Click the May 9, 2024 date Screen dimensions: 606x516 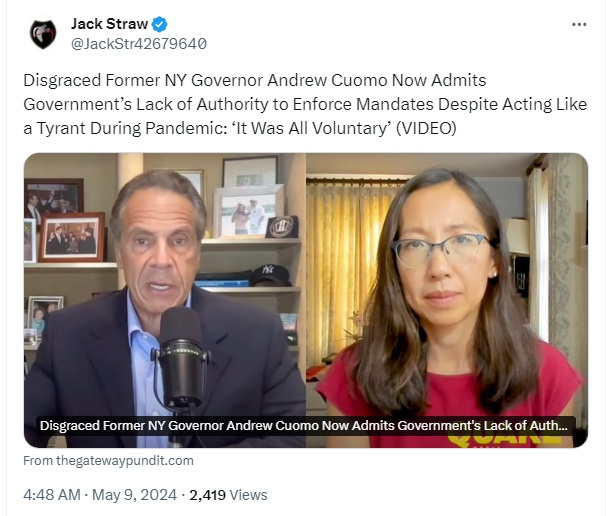[x=134, y=495]
